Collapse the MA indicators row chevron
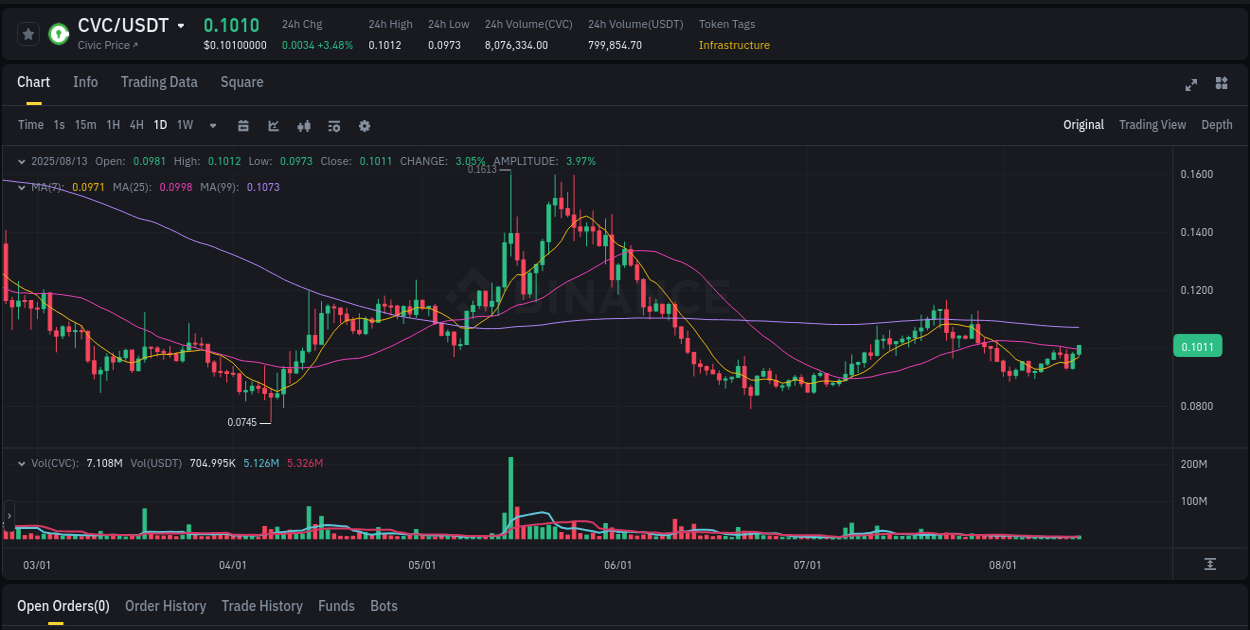The image size is (1250, 630). coord(22,187)
